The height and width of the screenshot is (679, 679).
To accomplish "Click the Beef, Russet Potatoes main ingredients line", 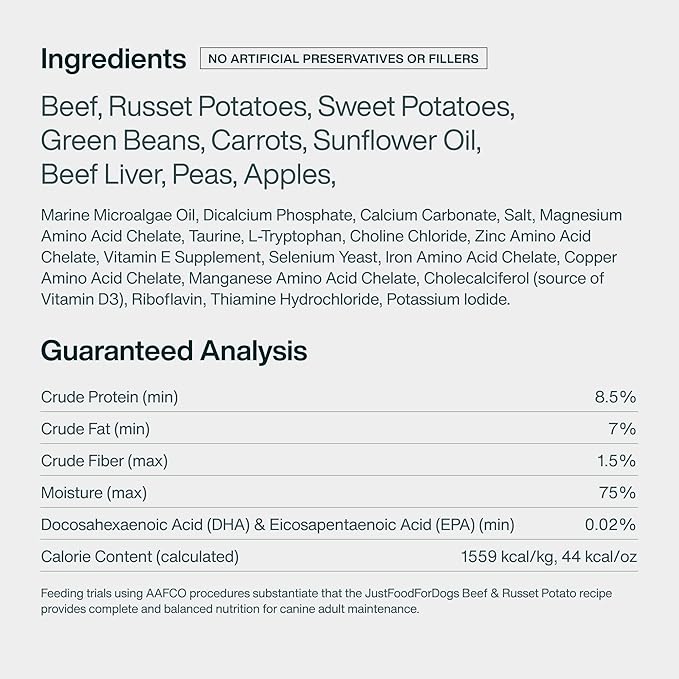I will 278,107.
